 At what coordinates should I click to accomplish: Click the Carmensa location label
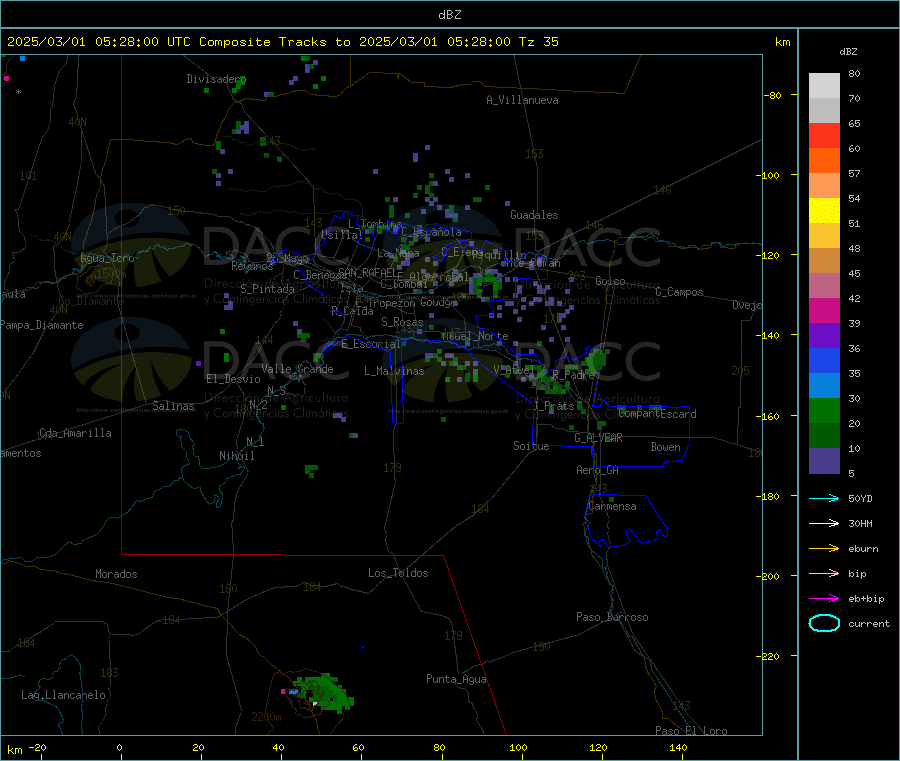(x=612, y=506)
